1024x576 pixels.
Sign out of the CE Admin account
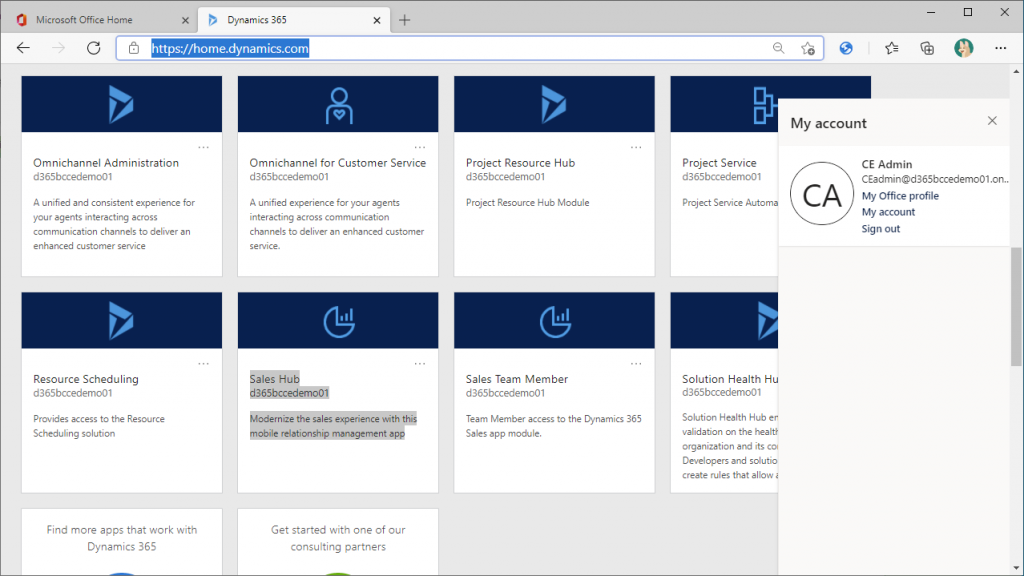[880, 229]
